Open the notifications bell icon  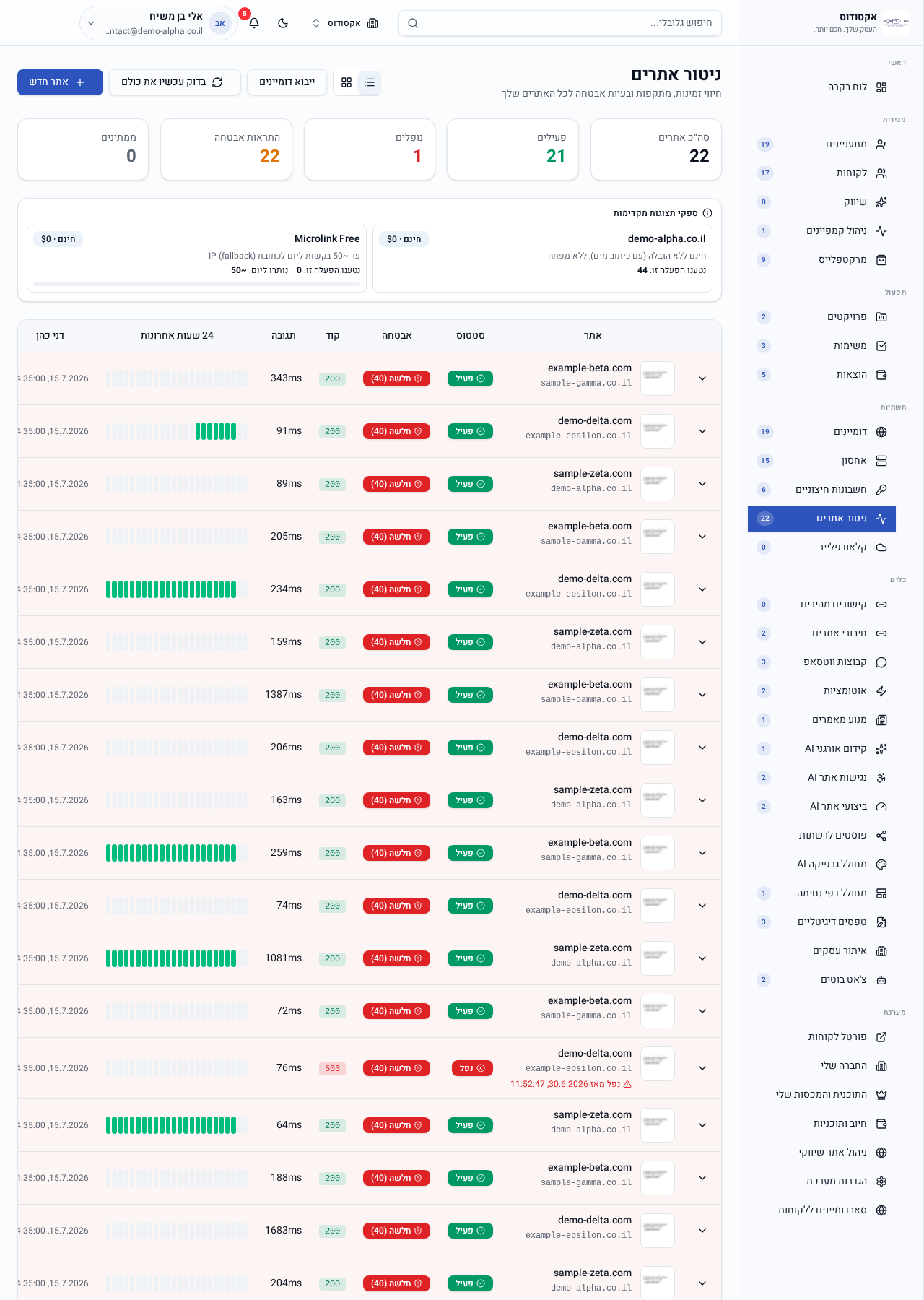(x=254, y=23)
